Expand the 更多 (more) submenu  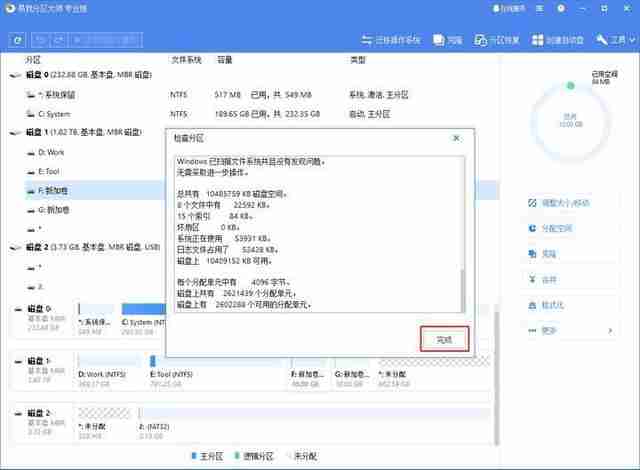coord(548,330)
